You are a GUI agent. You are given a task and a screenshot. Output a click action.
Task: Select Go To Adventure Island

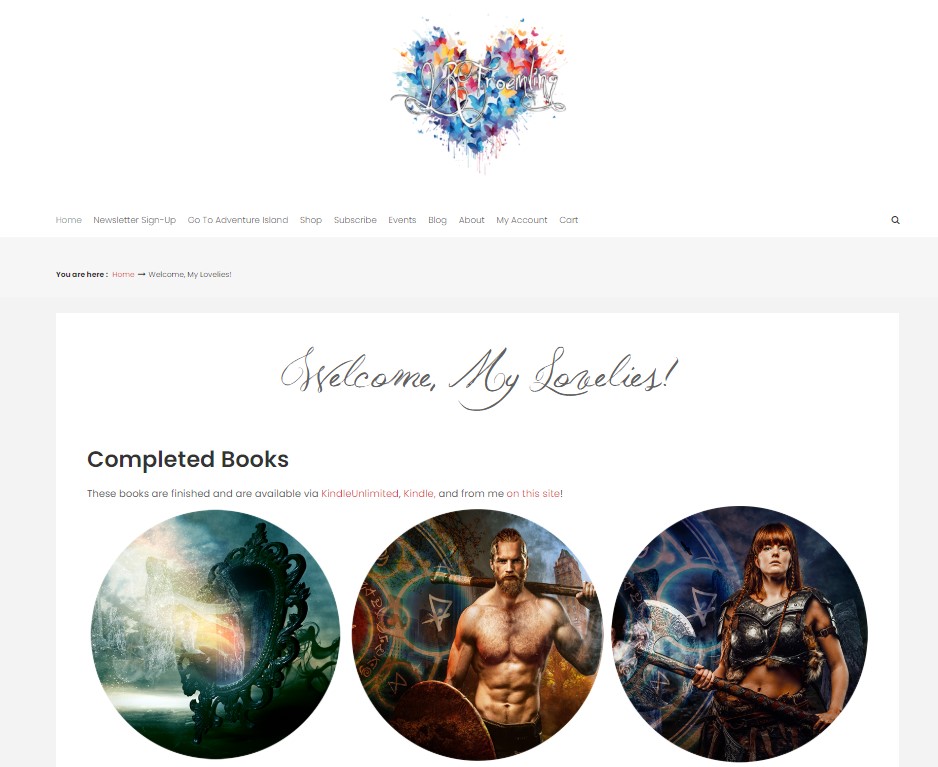(238, 220)
